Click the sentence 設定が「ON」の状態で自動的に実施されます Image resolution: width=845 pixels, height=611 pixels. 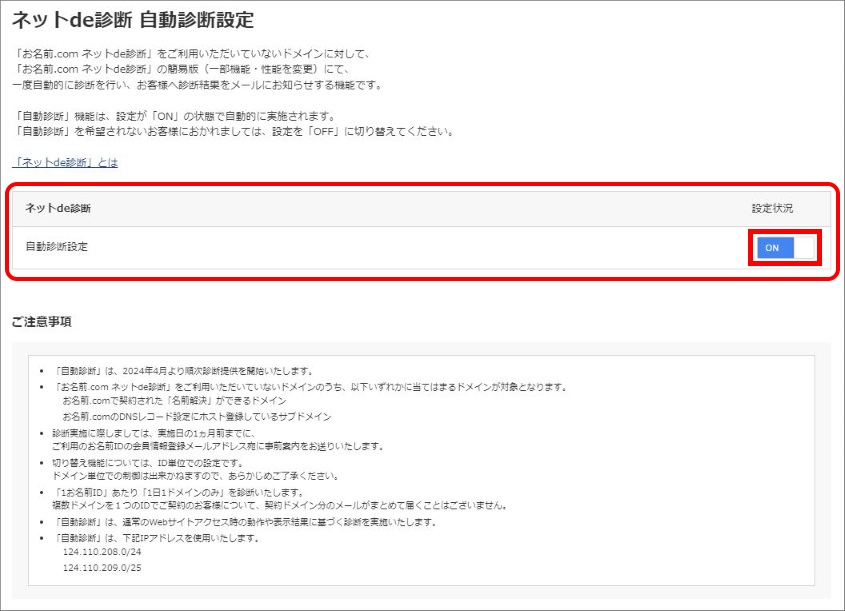click(175, 116)
